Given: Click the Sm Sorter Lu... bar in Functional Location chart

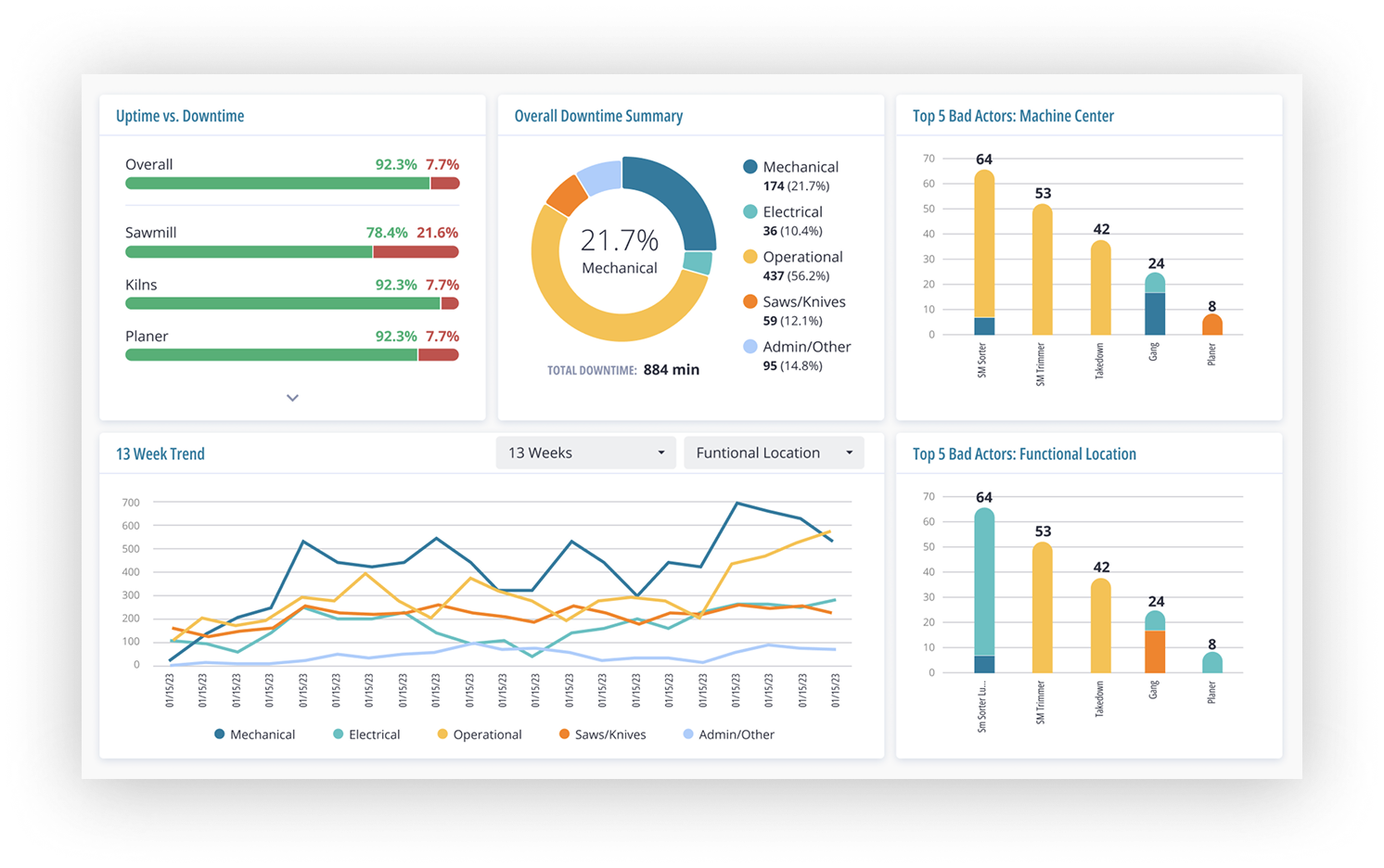Looking at the screenshot, I should [984, 591].
